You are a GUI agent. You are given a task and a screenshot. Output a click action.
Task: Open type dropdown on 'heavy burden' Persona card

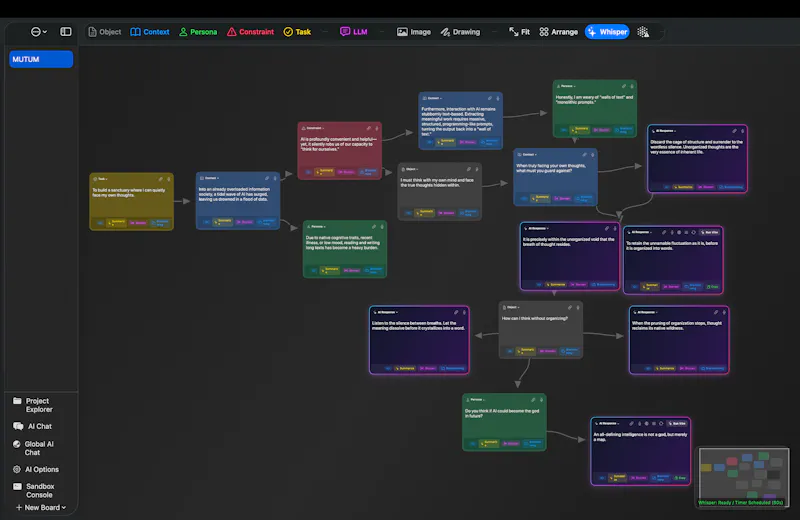316,227
